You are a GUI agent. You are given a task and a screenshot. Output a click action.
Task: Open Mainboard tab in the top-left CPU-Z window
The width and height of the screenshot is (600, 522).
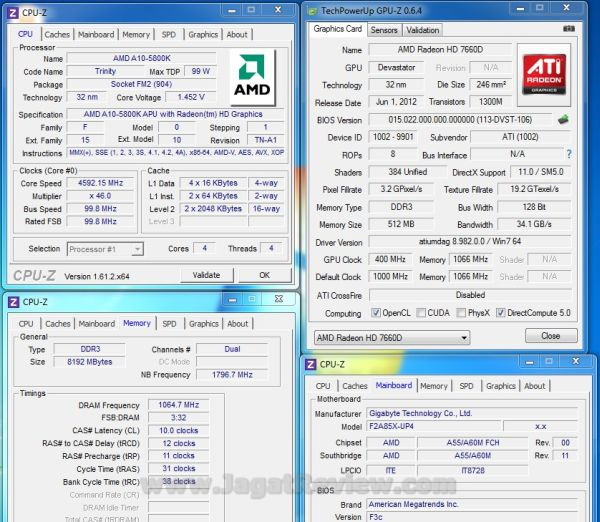point(96,34)
